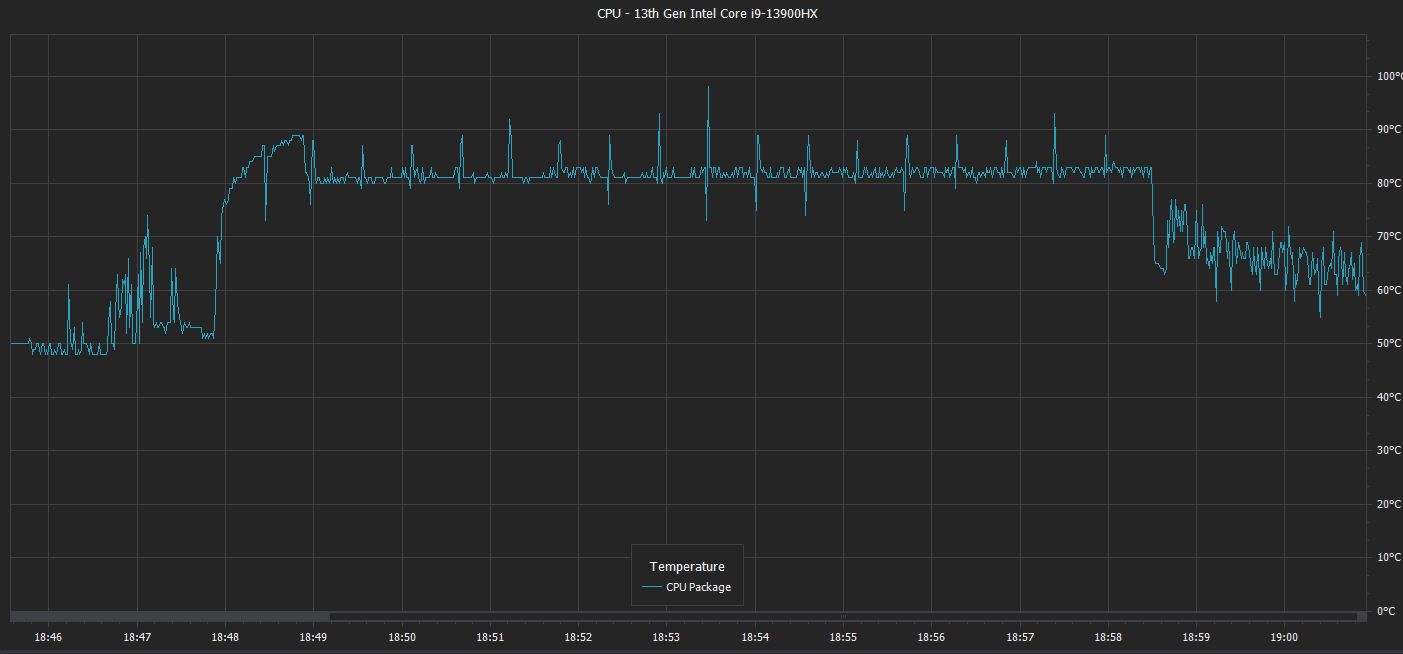Viewport: 1403px width, 654px height.
Task: Click the 100°C temperature axis label
Action: coord(1389,76)
